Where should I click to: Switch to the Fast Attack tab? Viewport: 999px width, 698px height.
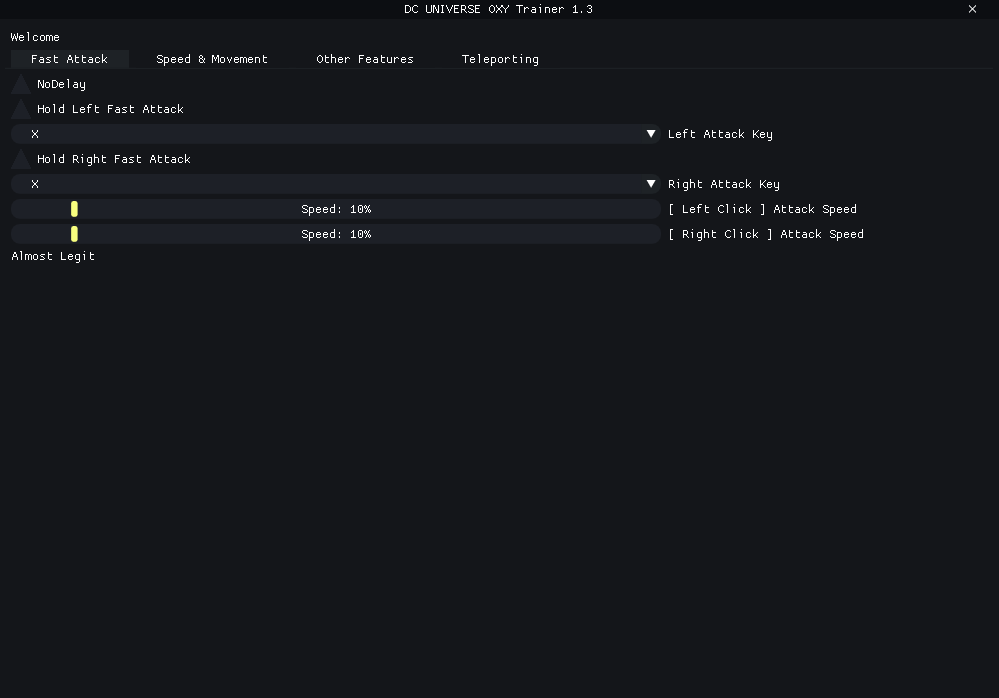pos(69,59)
